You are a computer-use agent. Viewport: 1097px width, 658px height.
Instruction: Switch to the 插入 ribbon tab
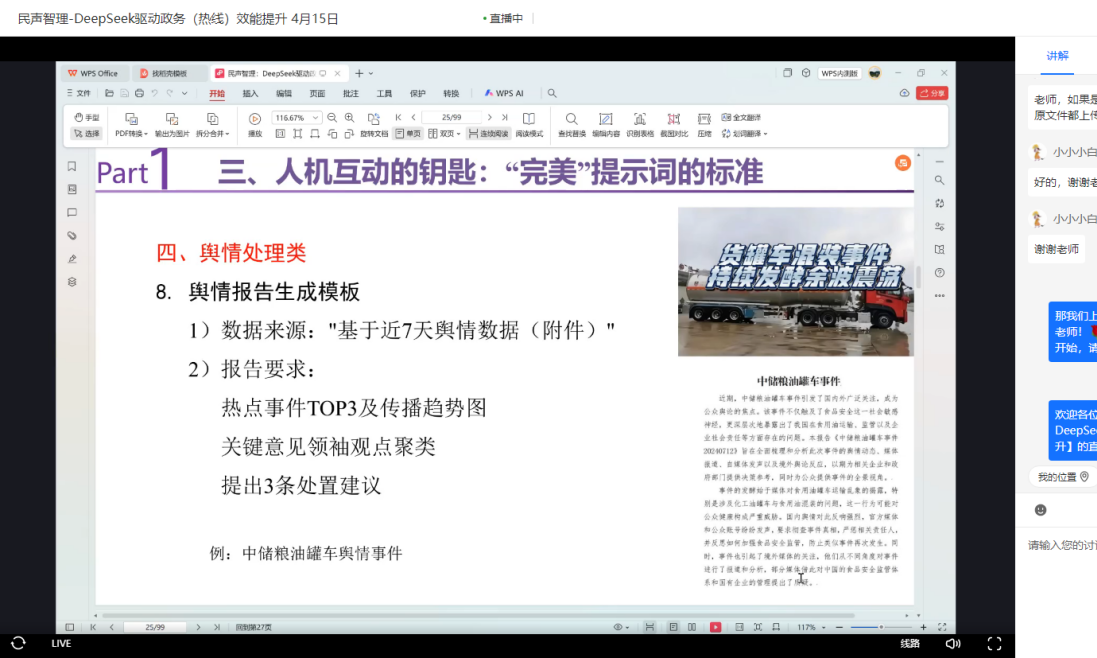click(x=250, y=93)
